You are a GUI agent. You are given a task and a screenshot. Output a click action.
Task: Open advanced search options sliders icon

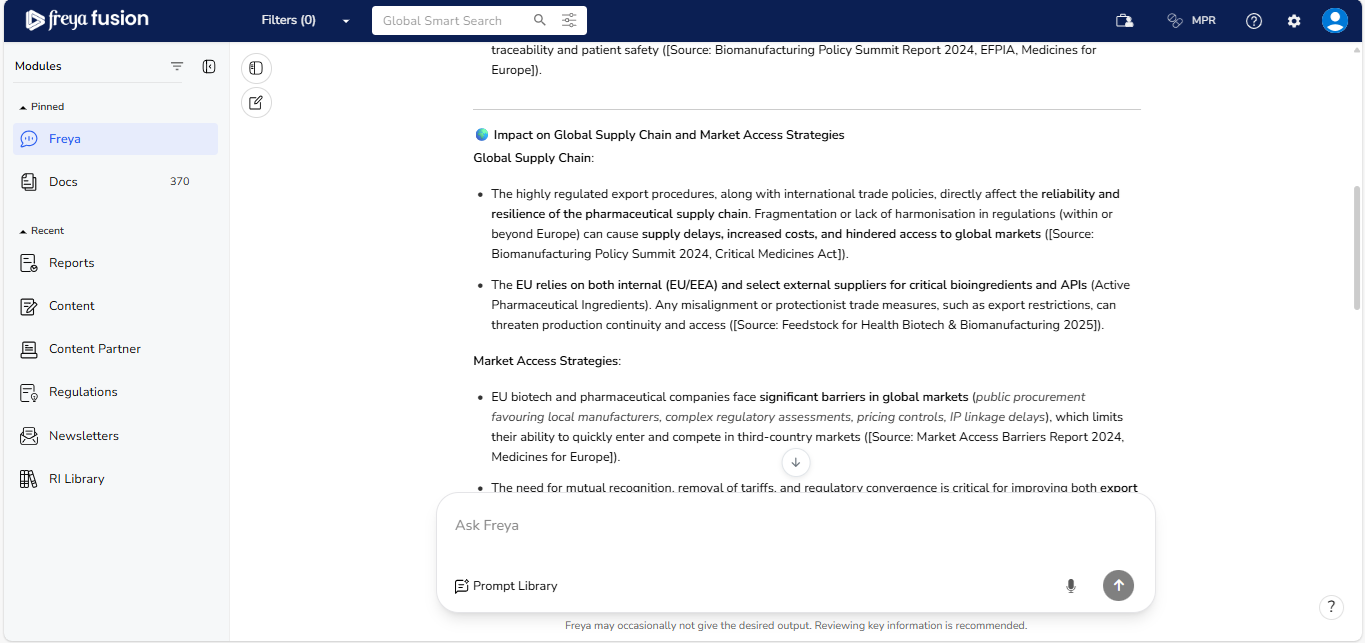click(569, 20)
